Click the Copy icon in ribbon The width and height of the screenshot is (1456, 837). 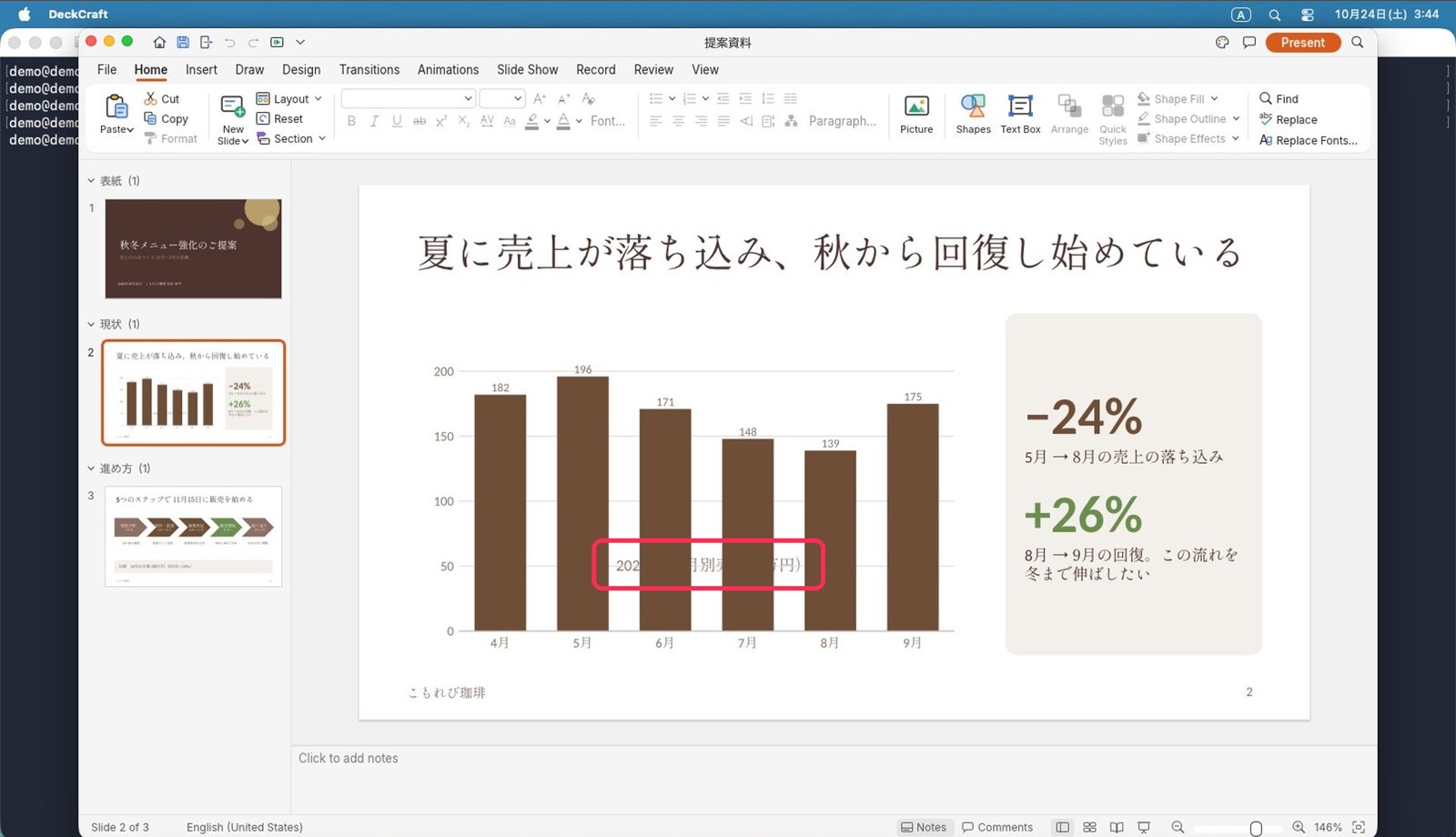pyautogui.click(x=151, y=118)
